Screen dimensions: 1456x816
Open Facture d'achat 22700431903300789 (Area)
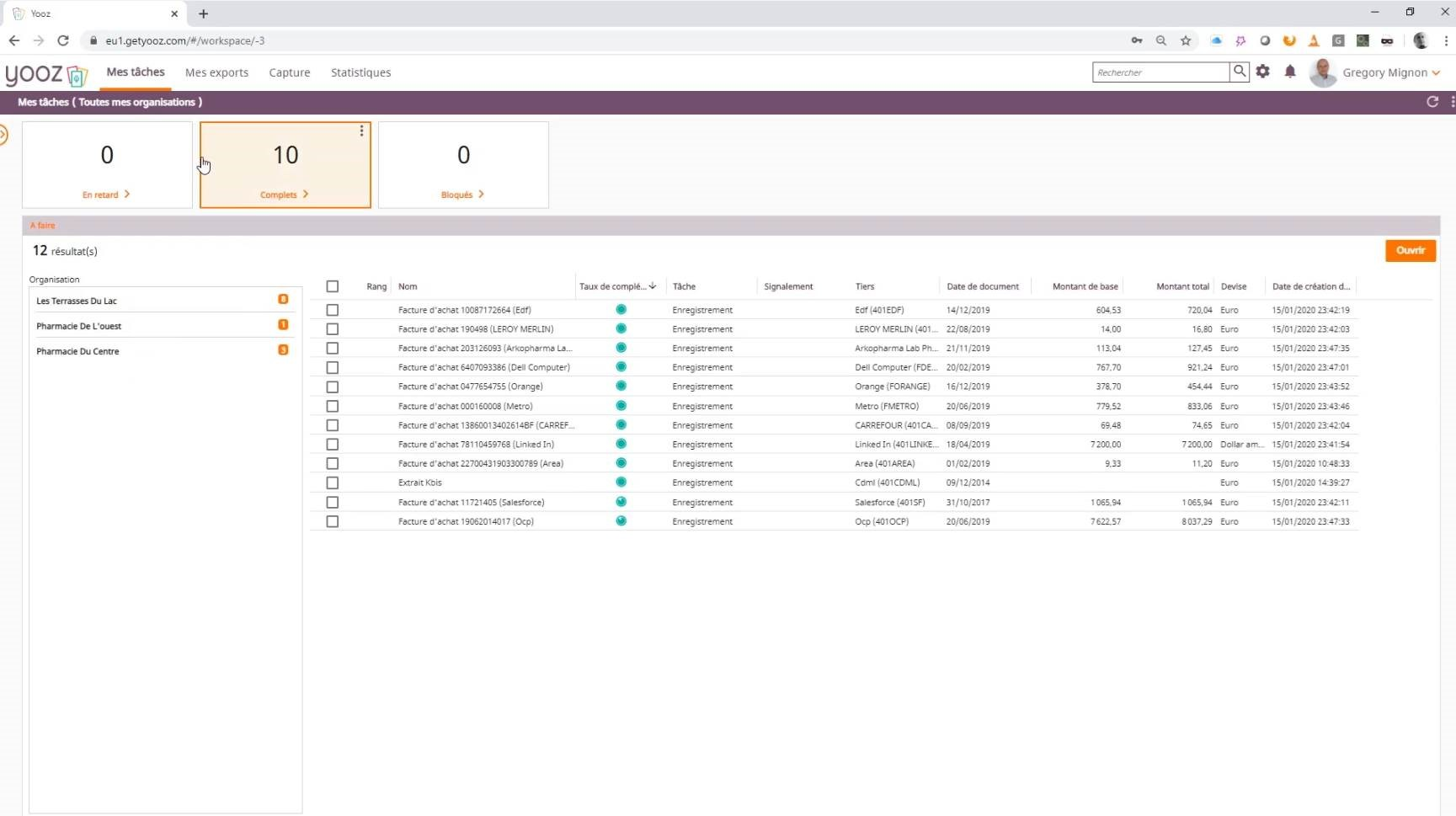point(481,464)
